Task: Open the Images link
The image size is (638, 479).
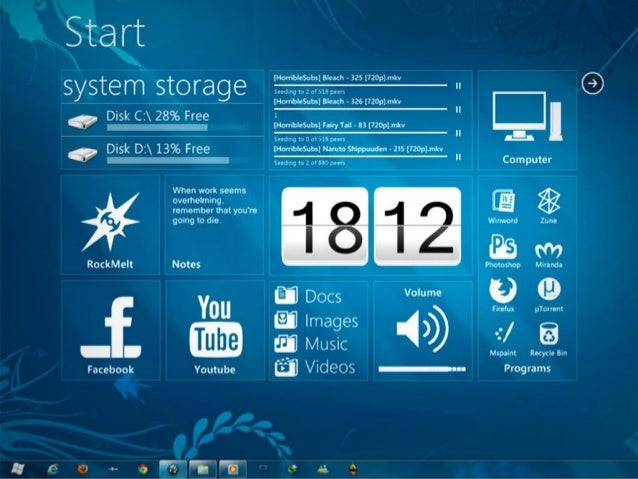Action: (332, 322)
